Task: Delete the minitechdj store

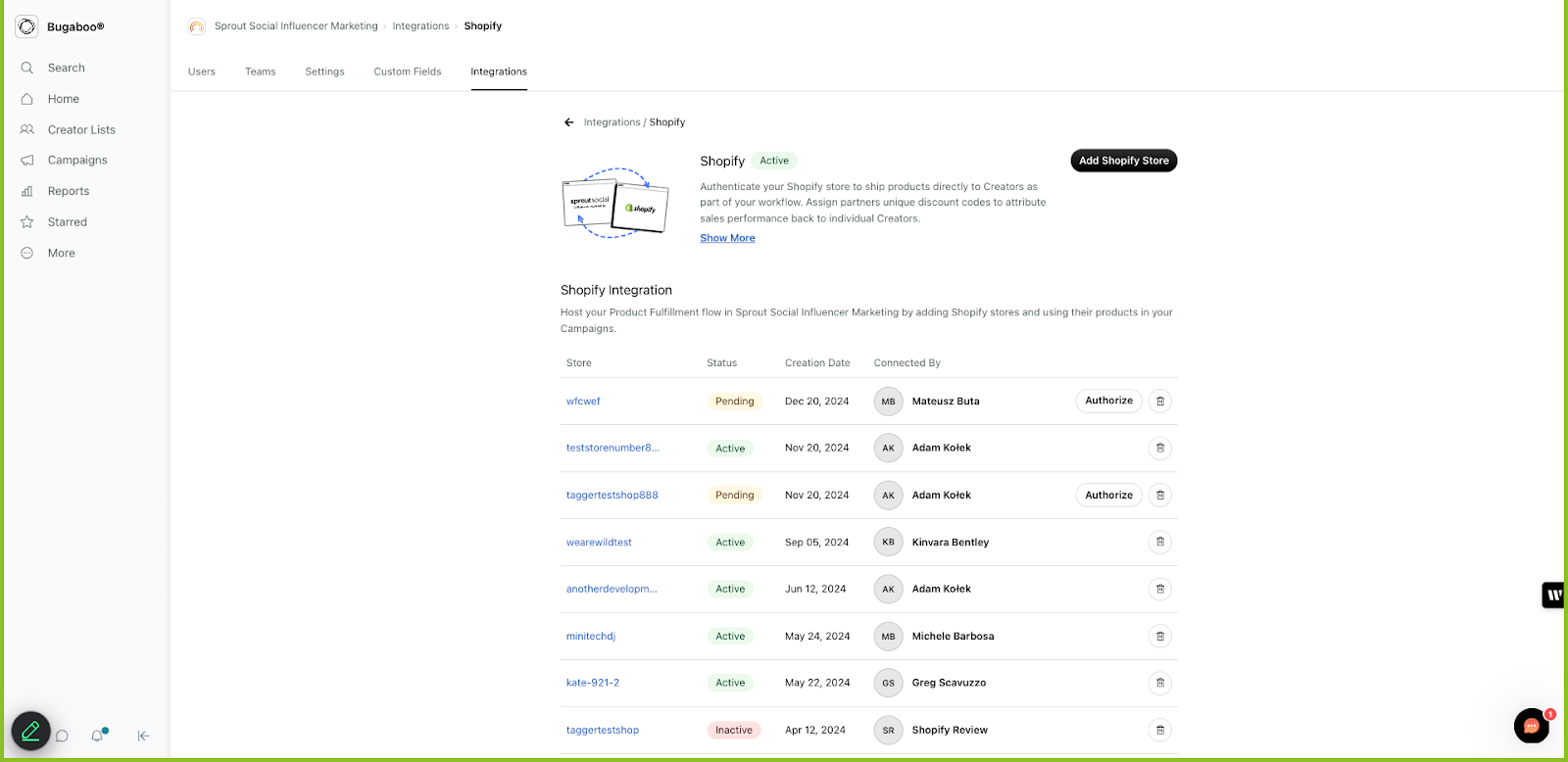Action: (1160, 637)
